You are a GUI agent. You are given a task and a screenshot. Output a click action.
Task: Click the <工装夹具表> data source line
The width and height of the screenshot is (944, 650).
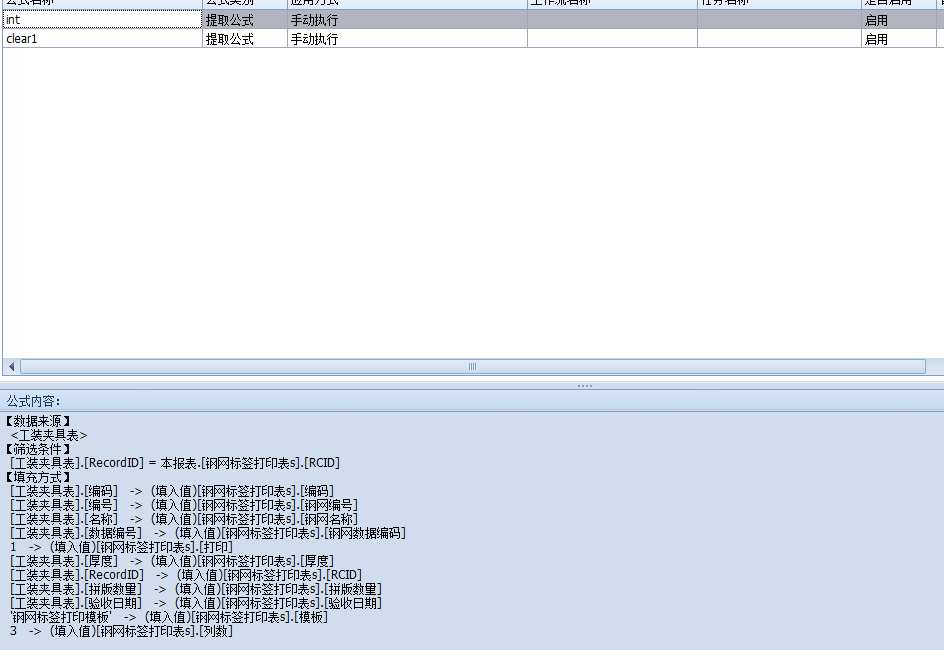pyautogui.click(x=49, y=435)
